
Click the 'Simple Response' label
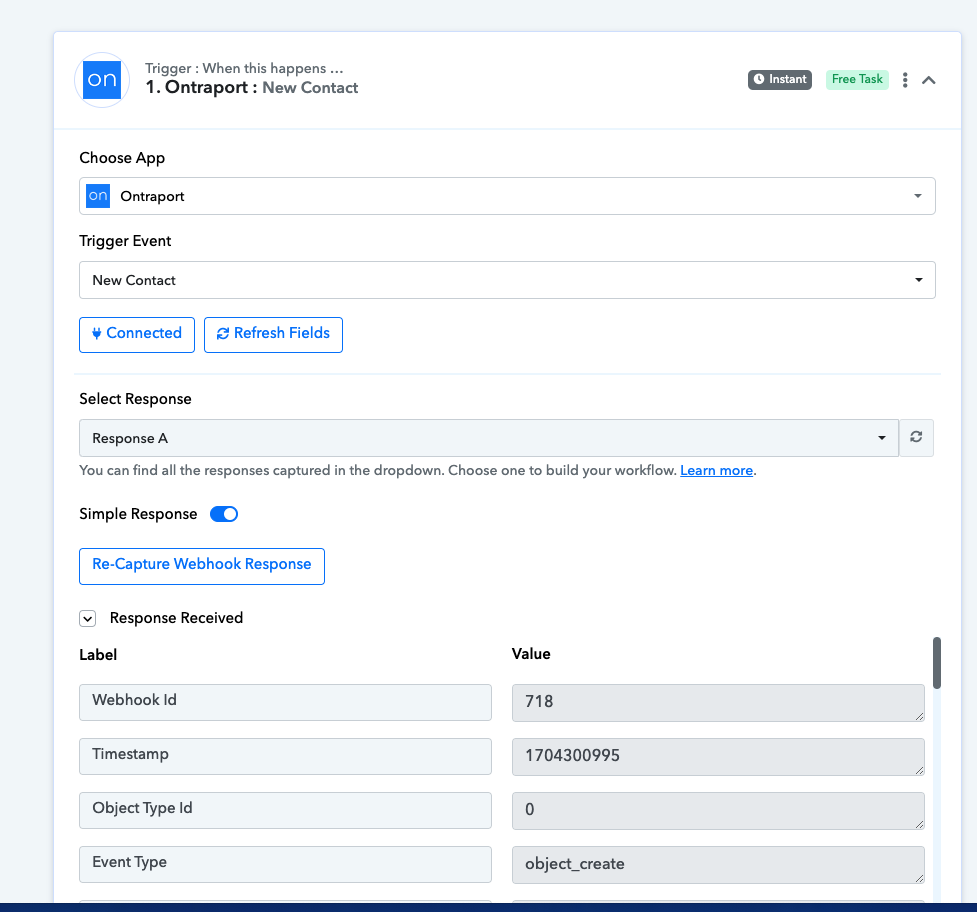tap(138, 514)
